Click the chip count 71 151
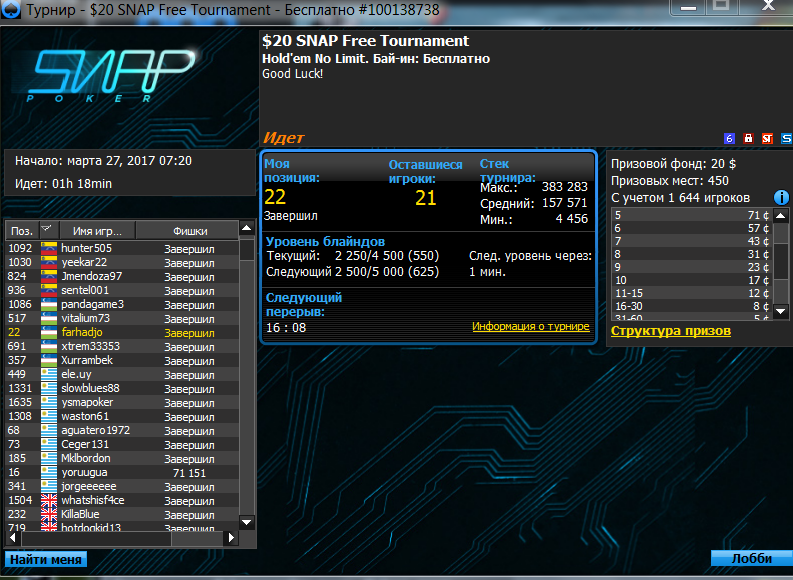Image resolution: width=793 pixels, height=580 pixels. 189,473
